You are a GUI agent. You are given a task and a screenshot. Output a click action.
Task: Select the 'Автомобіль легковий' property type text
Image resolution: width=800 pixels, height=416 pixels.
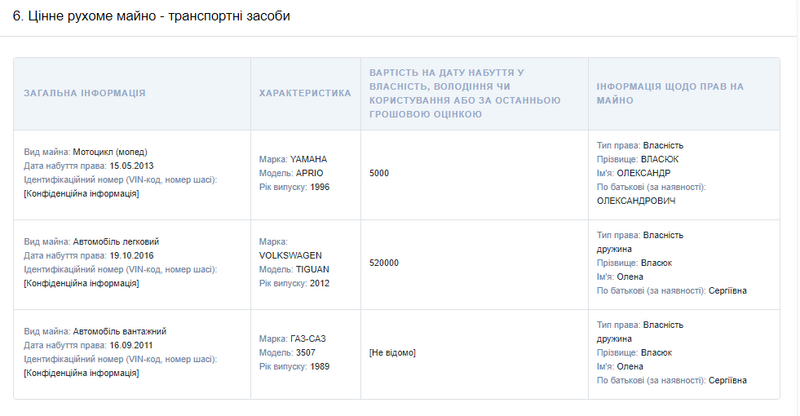click(x=116, y=242)
